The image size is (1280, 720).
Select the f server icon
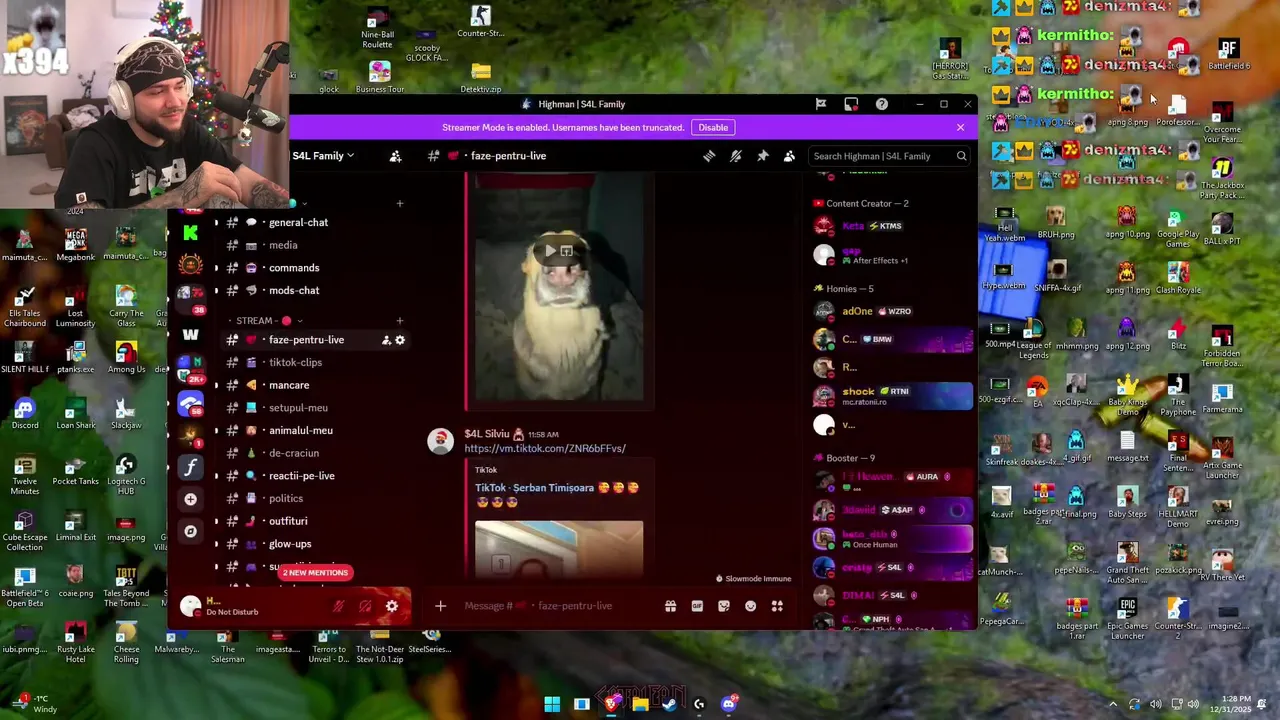click(190, 467)
